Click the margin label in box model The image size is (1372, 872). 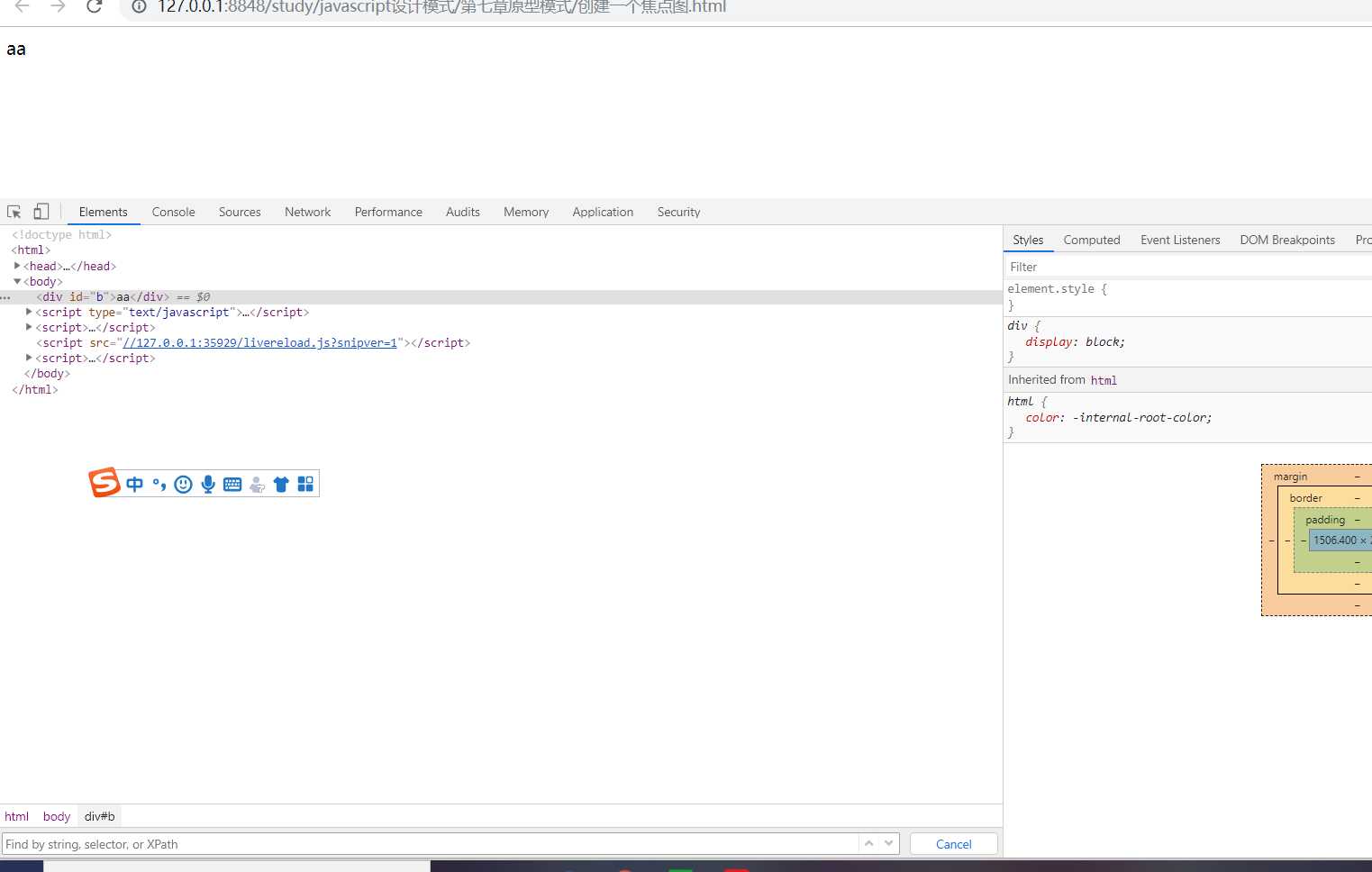1290,477
